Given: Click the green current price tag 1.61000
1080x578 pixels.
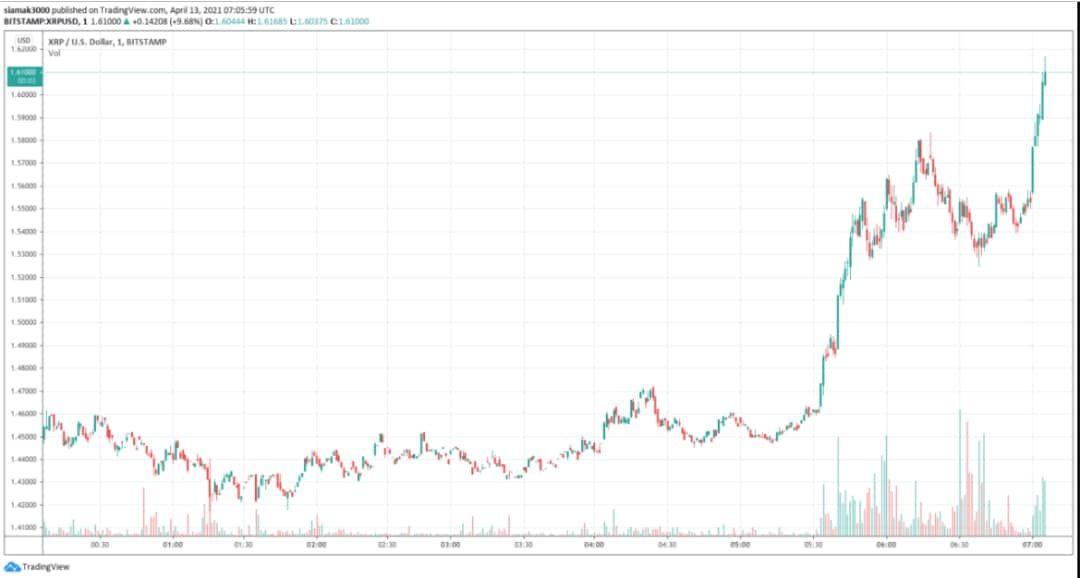Looking at the screenshot, I should click(23, 73).
